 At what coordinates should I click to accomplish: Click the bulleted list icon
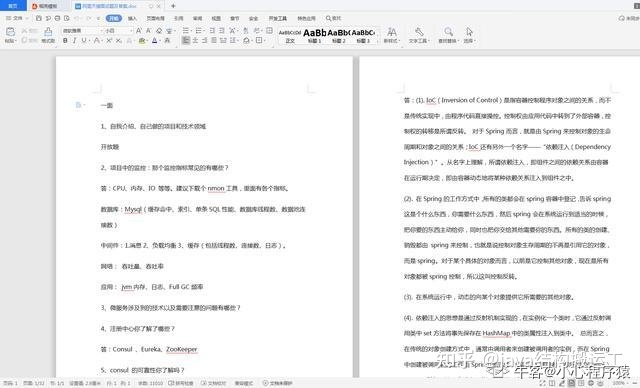(x=186, y=31)
